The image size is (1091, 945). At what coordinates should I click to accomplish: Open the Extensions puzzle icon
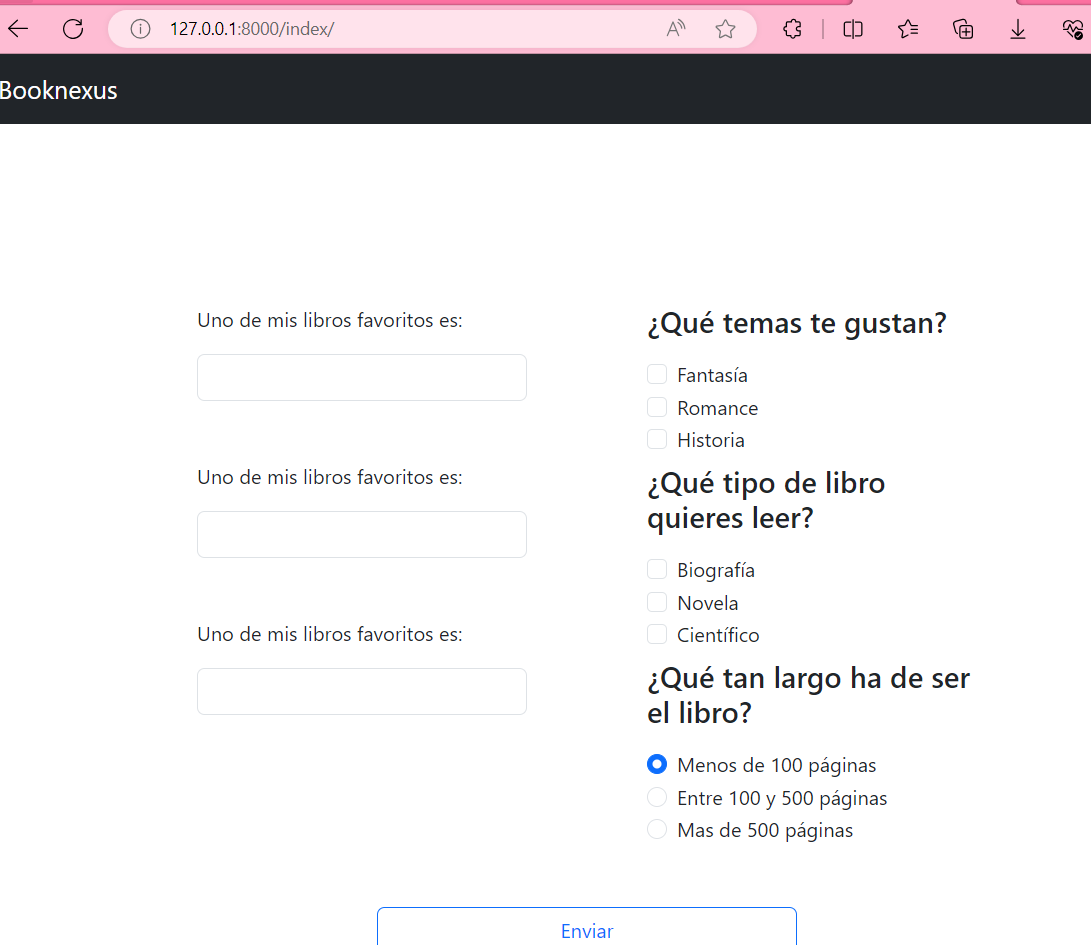click(792, 29)
